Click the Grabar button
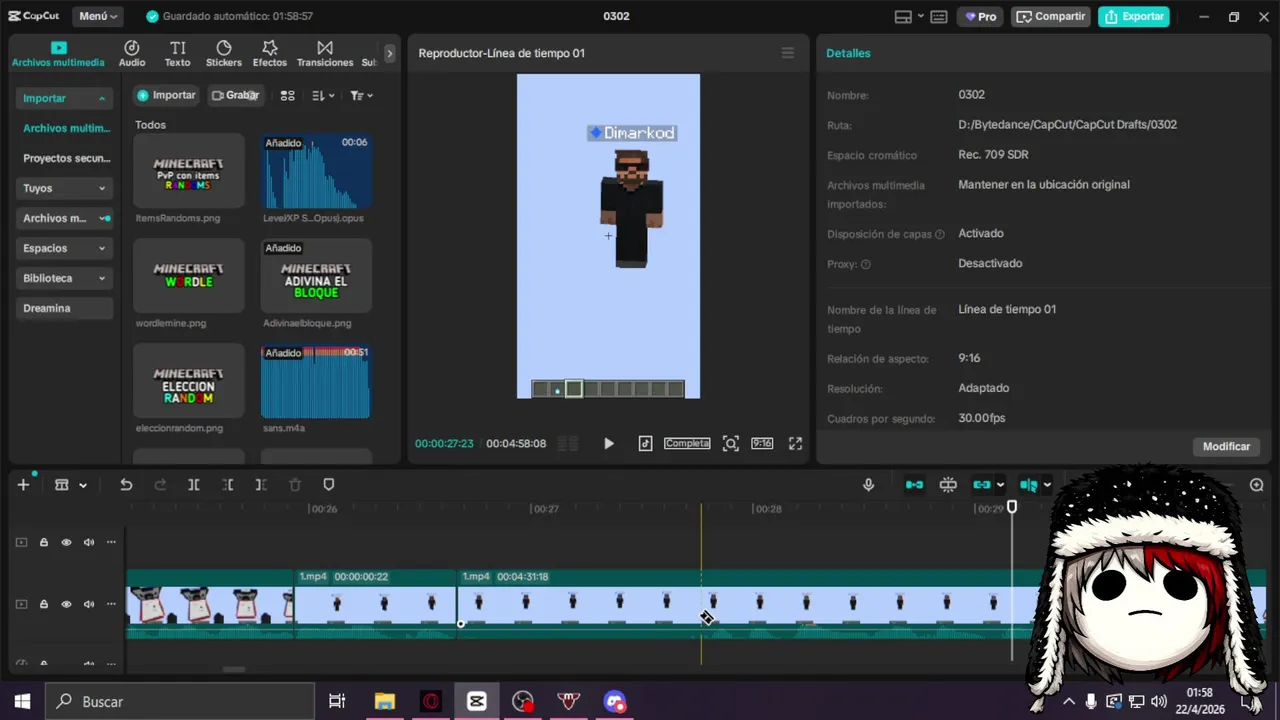The height and width of the screenshot is (720, 1280). click(x=235, y=95)
